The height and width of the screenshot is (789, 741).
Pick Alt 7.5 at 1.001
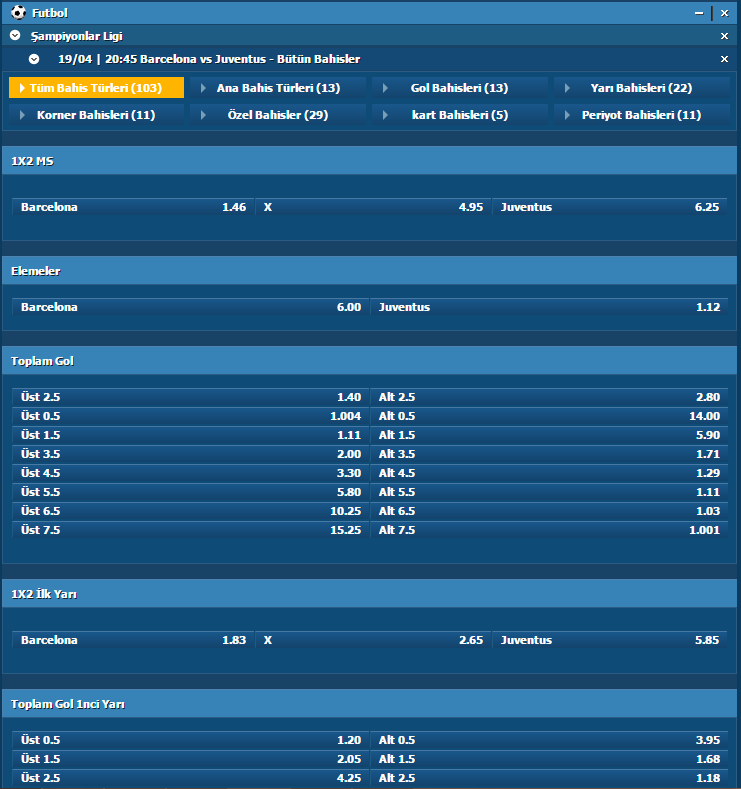pyautogui.click(x=549, y=530)
